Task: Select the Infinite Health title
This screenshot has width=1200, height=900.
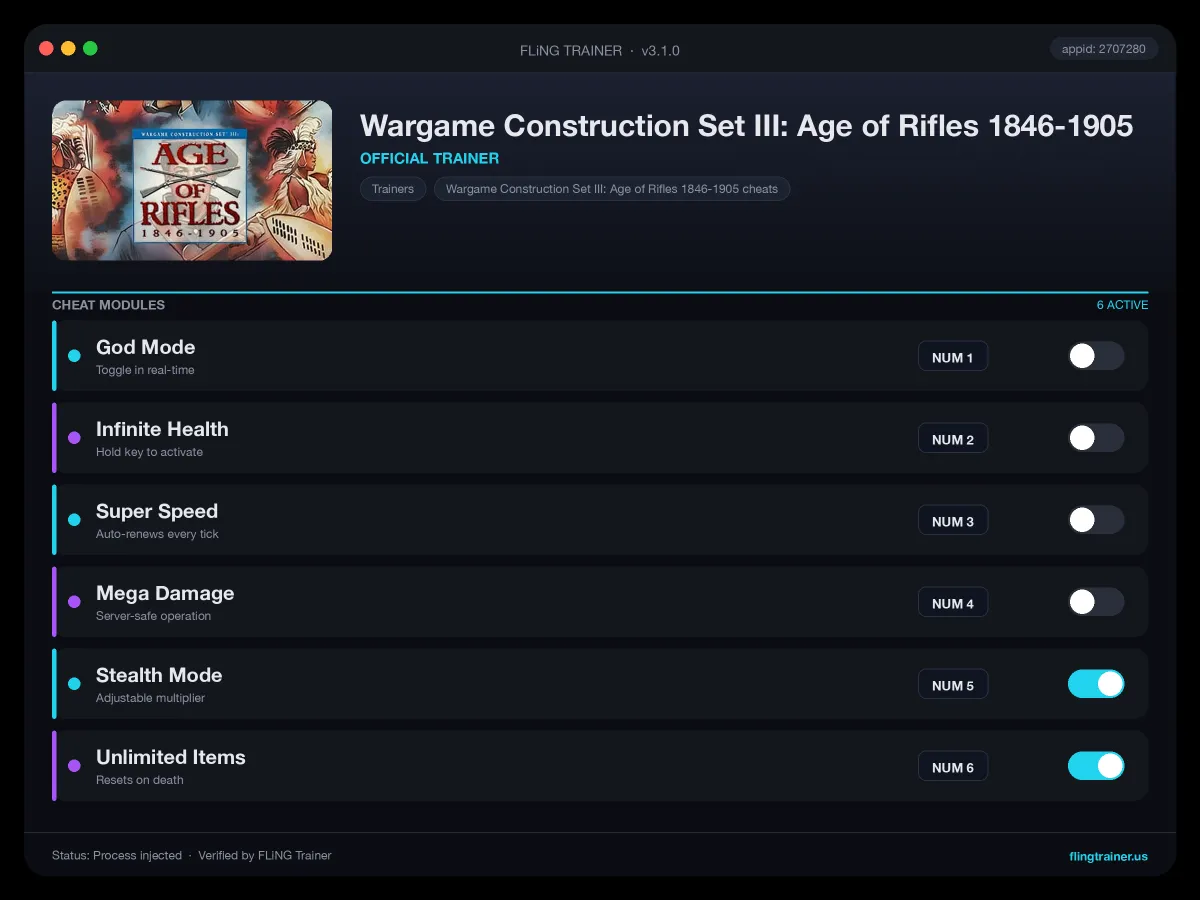Action: 162,429
